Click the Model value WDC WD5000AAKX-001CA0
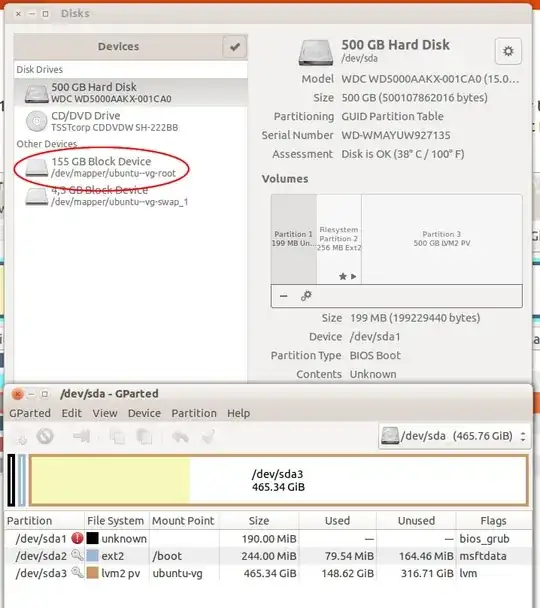540x608 pixels. (x=430, y=79)
